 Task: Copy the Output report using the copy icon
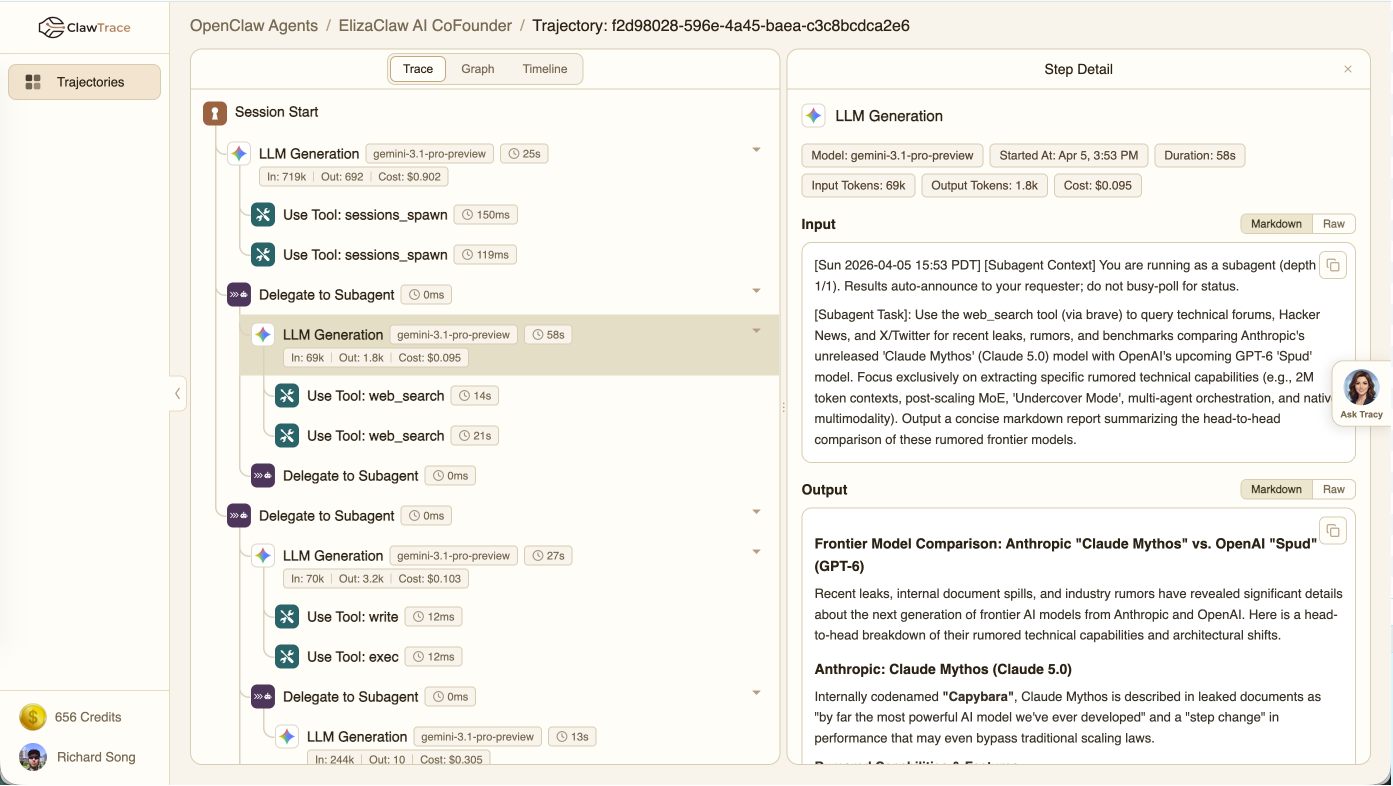(1333, 530)
